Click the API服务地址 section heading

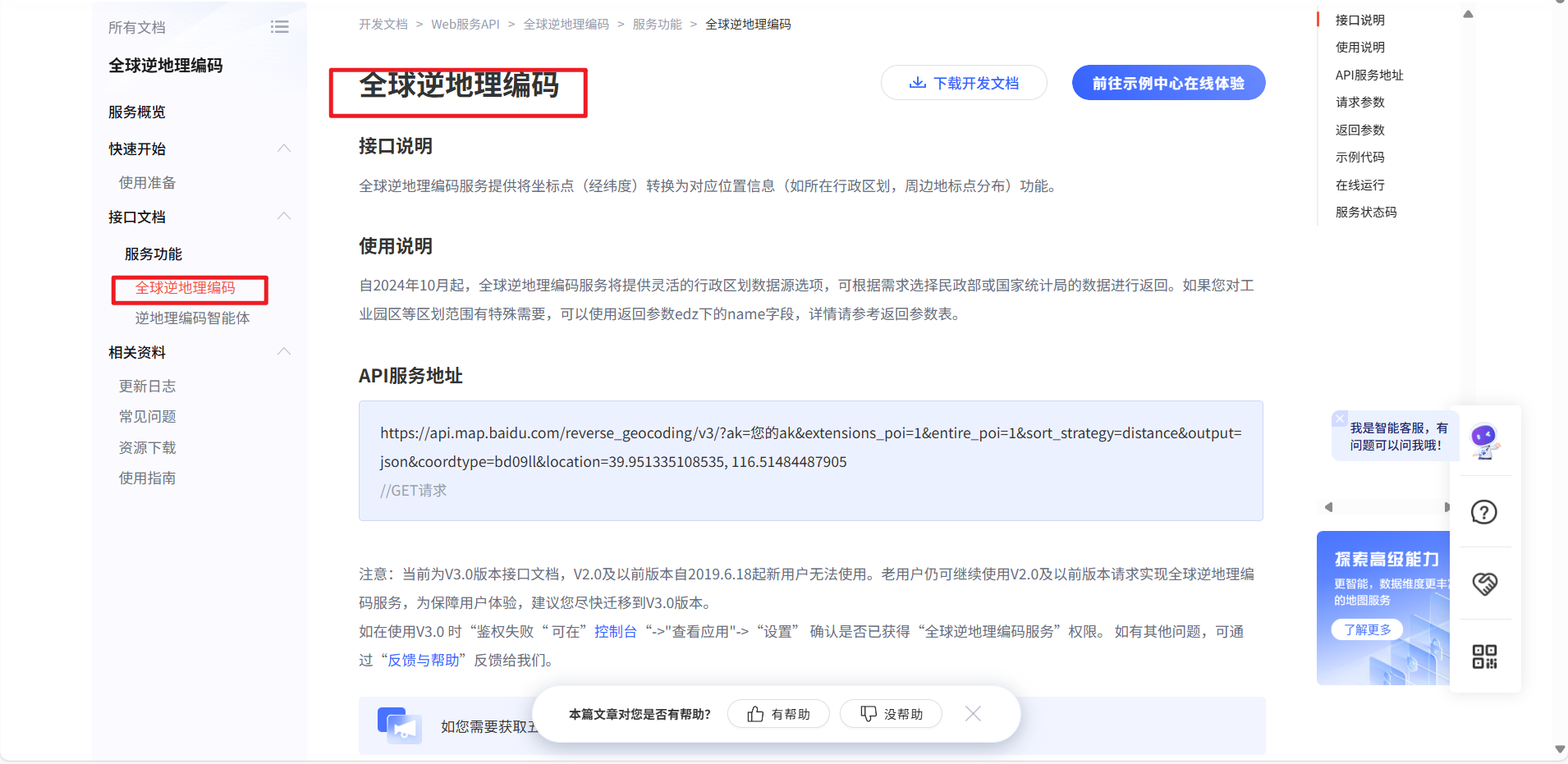pyautogui.click(x=410, y=376)
